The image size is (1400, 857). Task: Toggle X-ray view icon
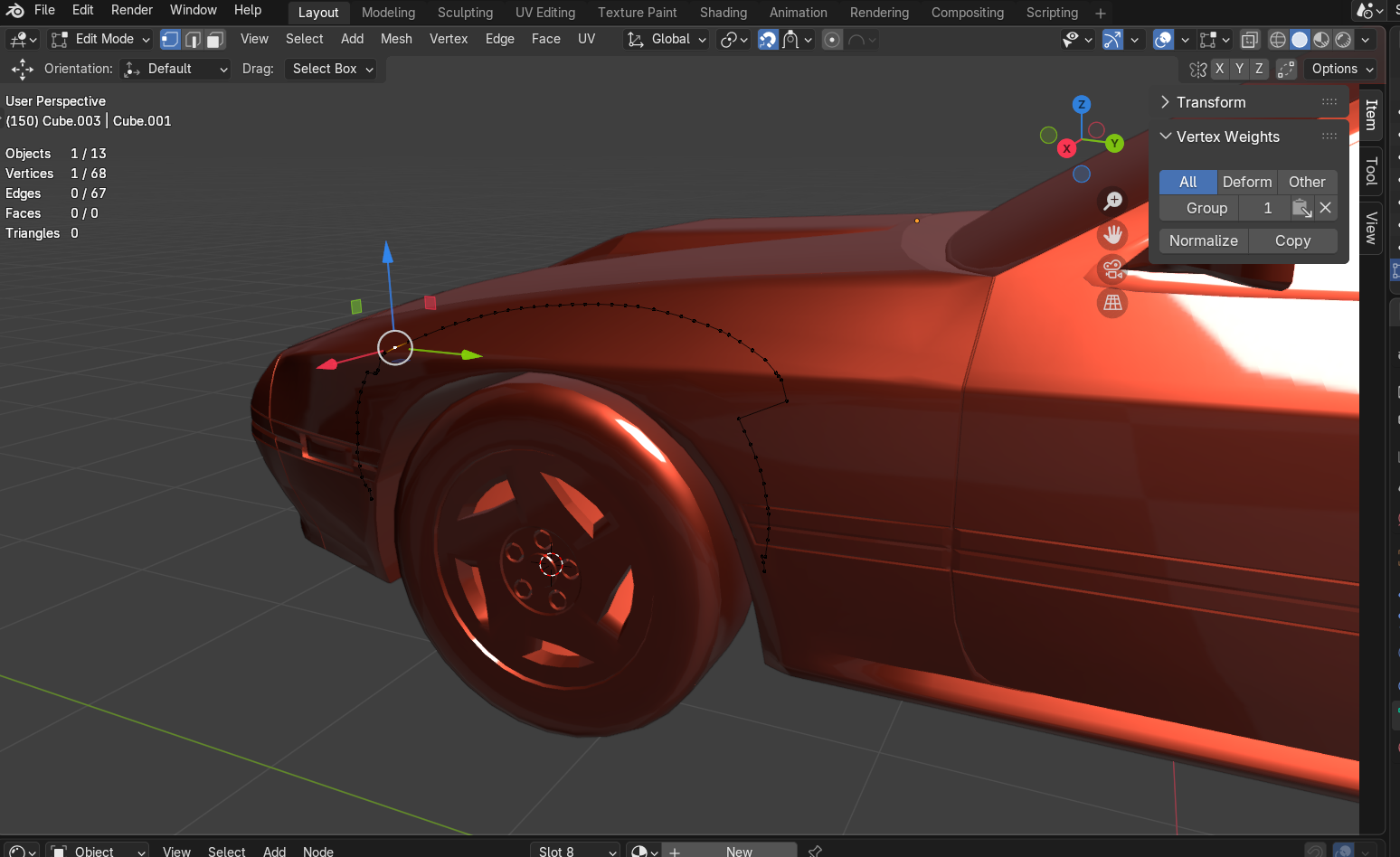tap(1250, 40)
